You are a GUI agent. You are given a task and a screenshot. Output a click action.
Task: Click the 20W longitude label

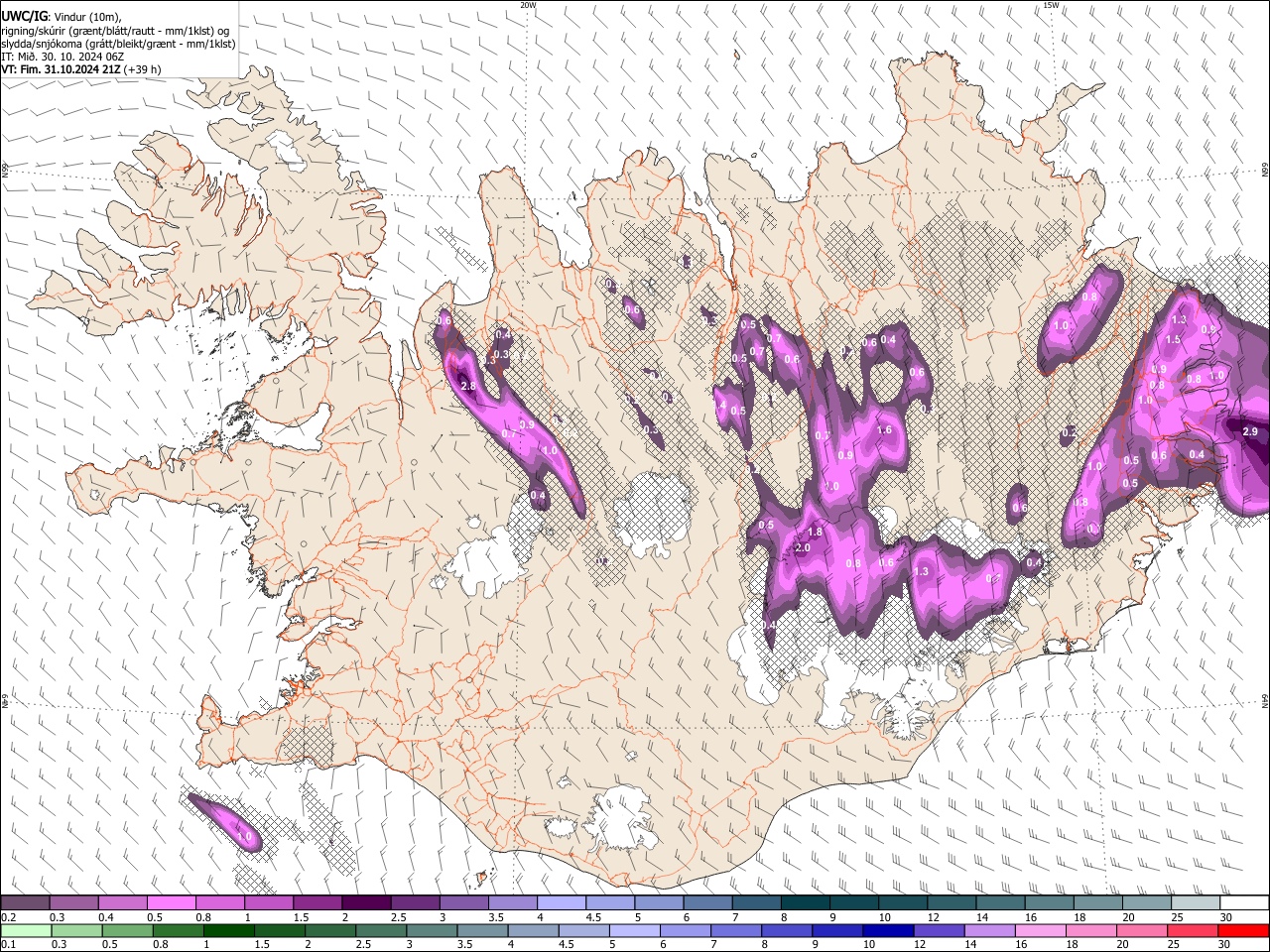[x=528, y=5]
